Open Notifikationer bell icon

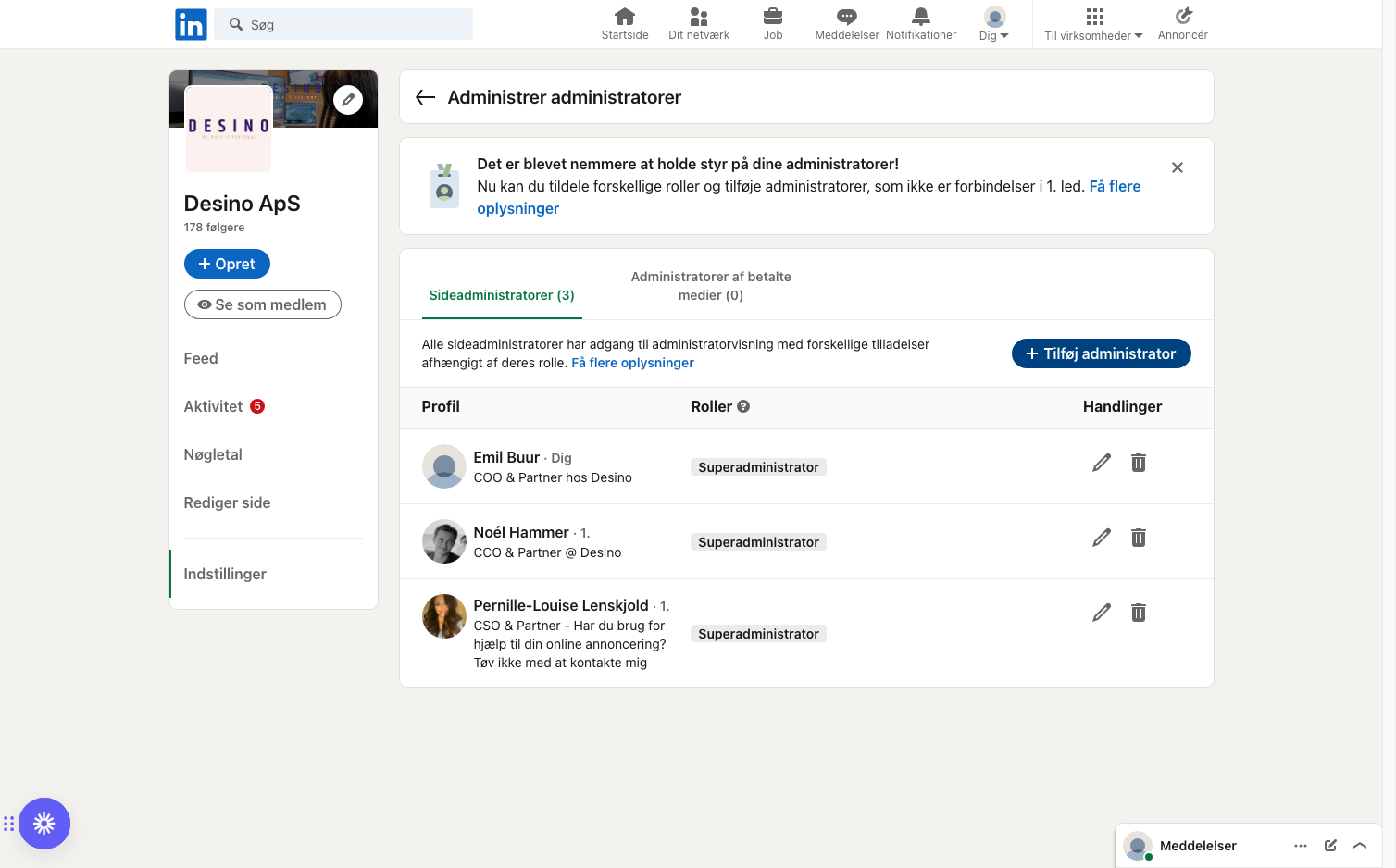pos(921,24)
